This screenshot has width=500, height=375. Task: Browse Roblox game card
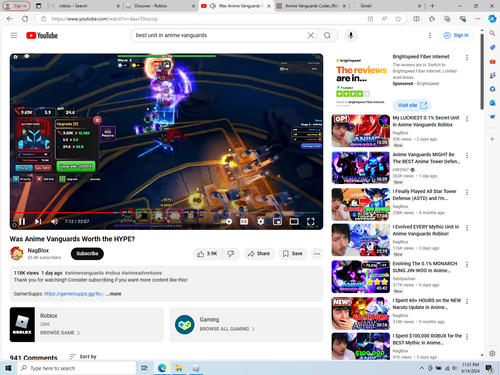pos(87,324)
